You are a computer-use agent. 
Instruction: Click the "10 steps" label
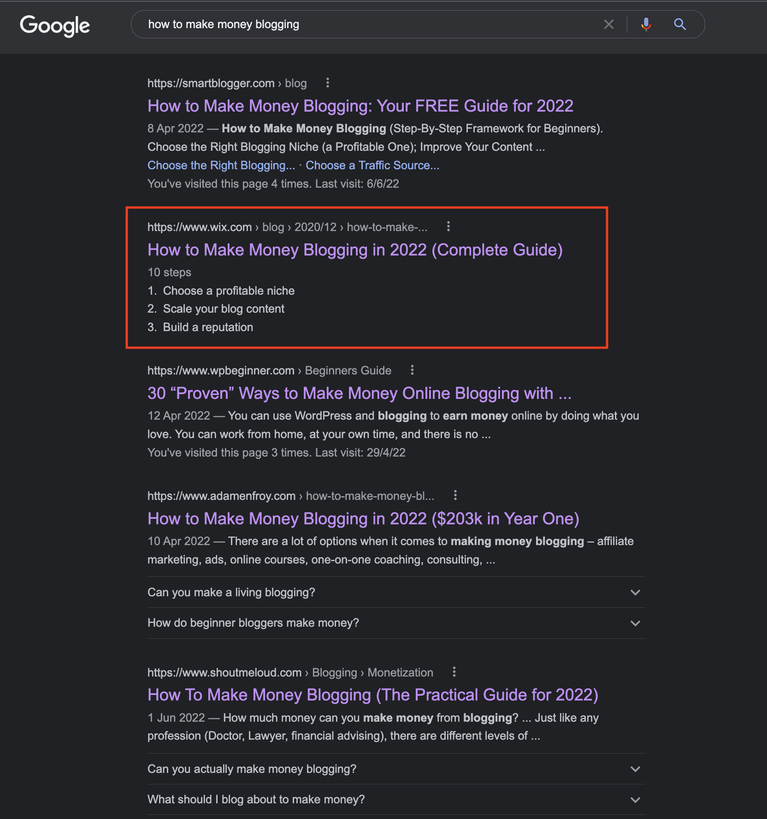click(x=169, y=273)
